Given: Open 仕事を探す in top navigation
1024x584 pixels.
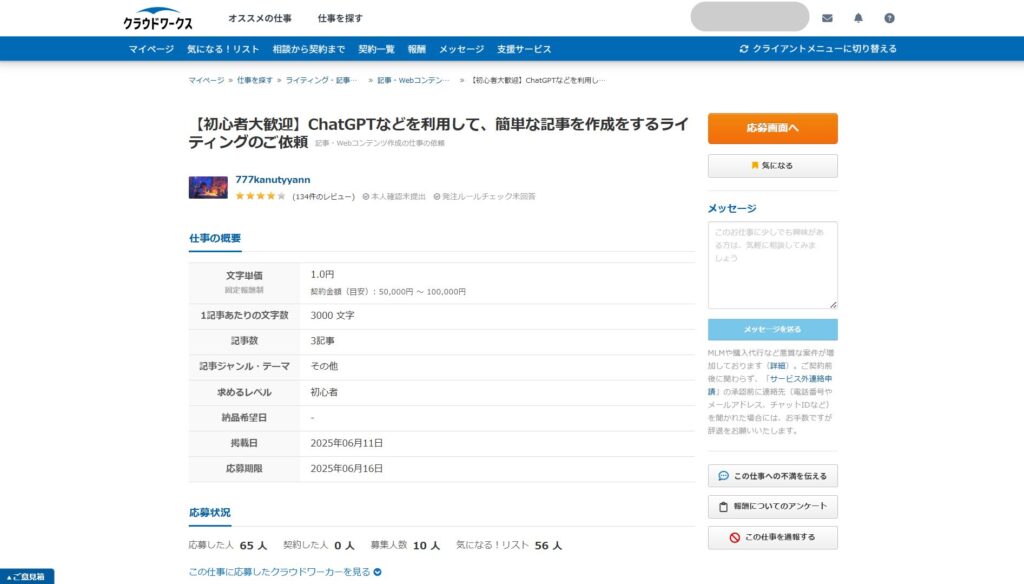Looking at the screenshot, I should pos(340,18).
